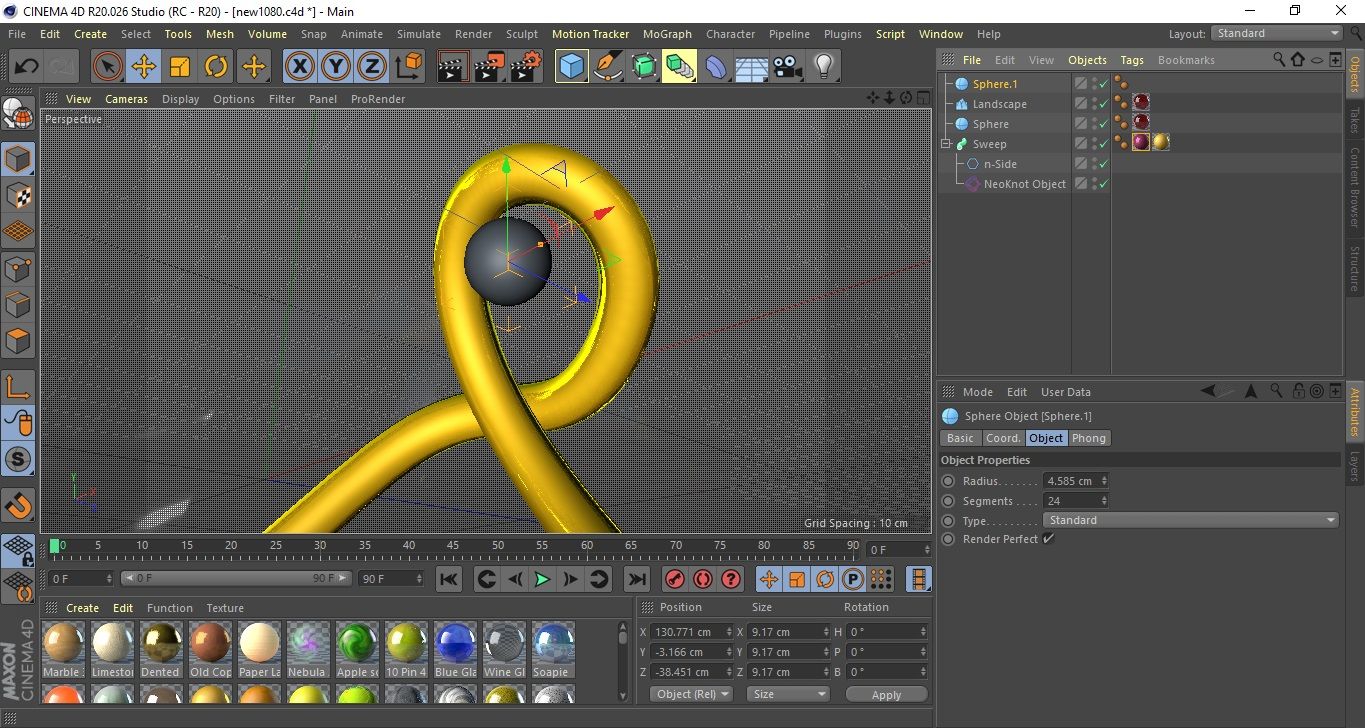1365x728 pixels.
Task: Open Edit Render Settings
Action: (526, 67)
